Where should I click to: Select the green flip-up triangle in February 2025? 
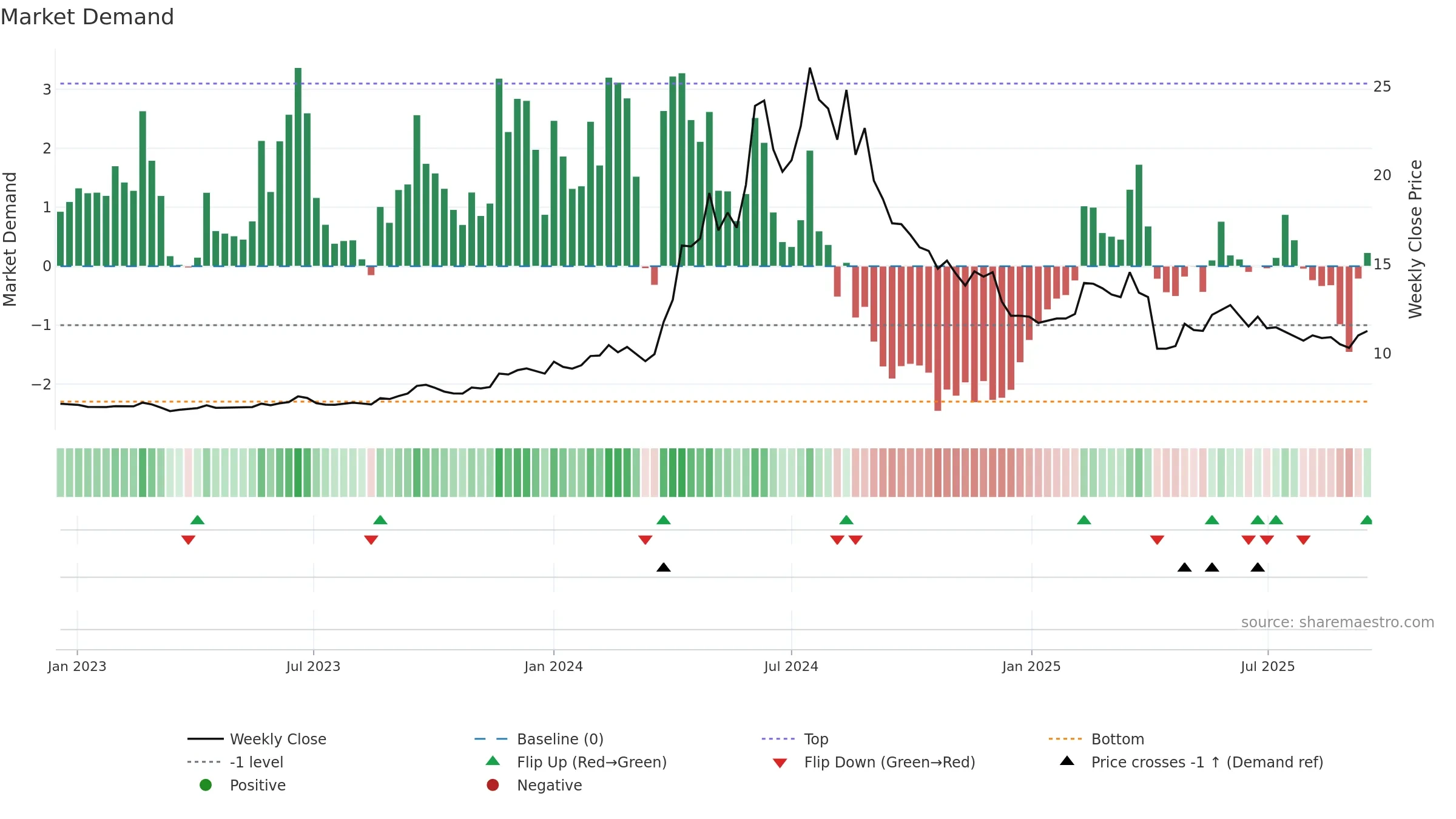coord(1084,520)
